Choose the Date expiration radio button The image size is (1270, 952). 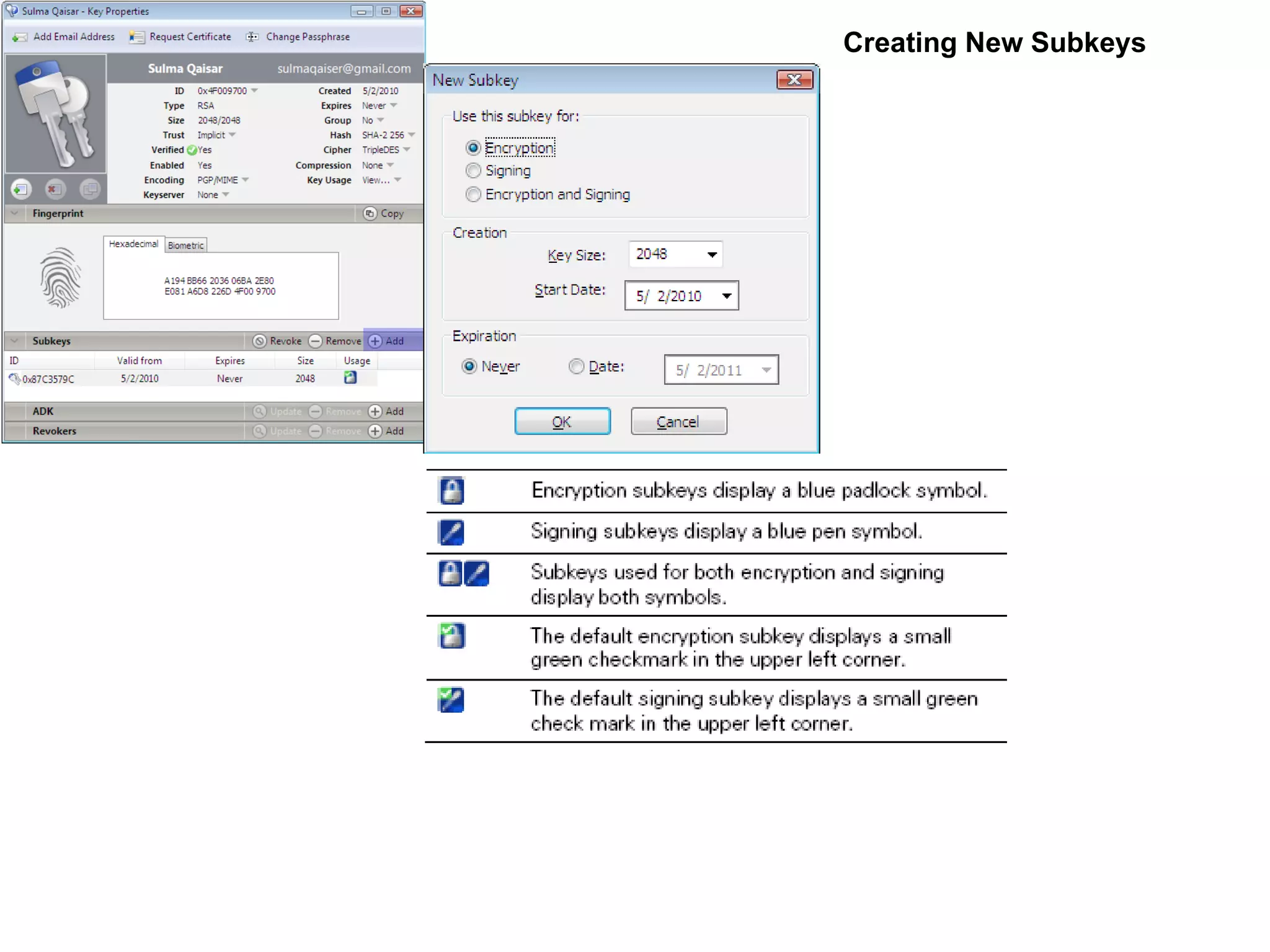[x=577, y=366]
